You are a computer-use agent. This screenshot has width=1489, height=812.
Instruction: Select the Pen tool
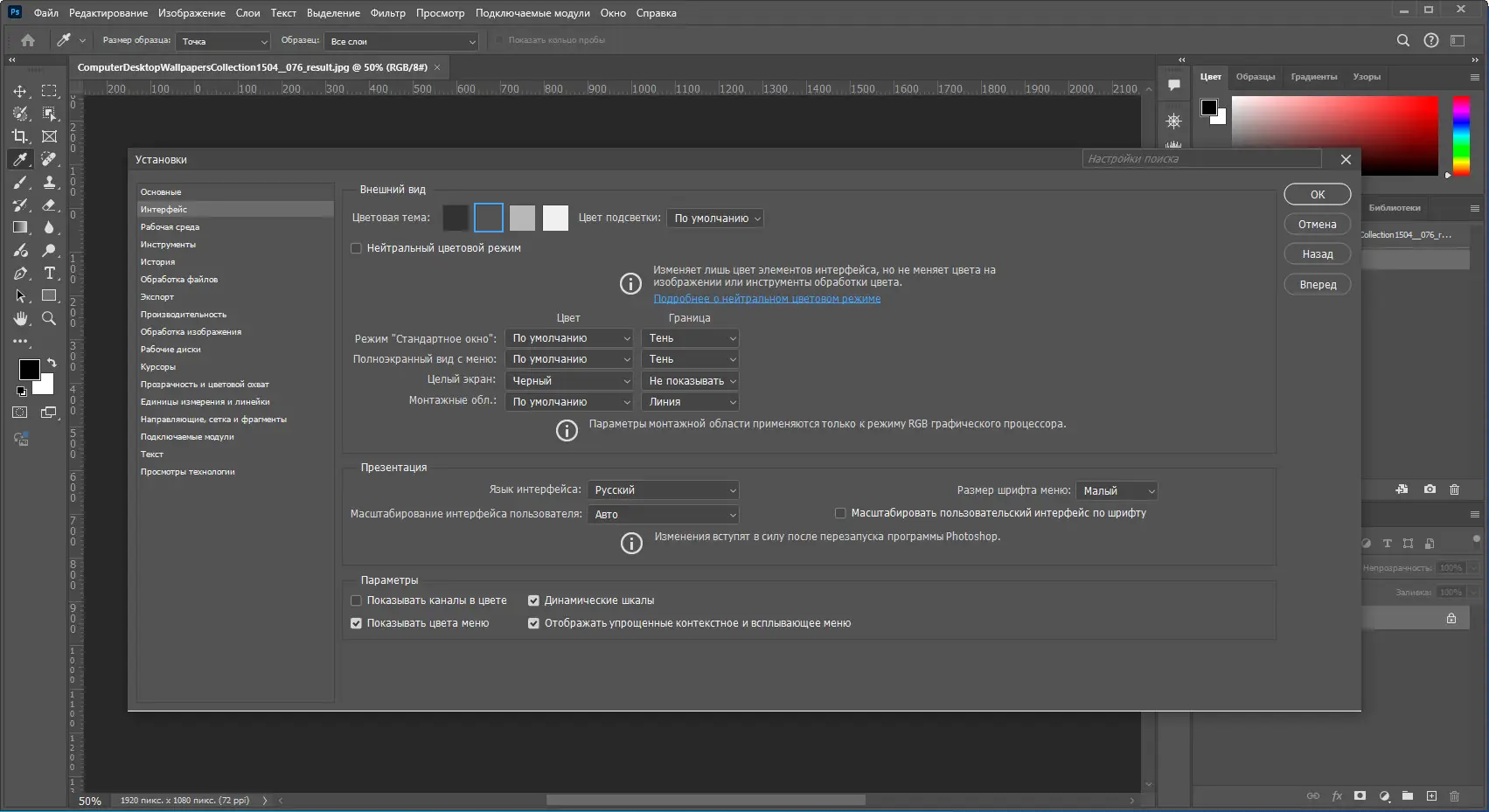20,273
